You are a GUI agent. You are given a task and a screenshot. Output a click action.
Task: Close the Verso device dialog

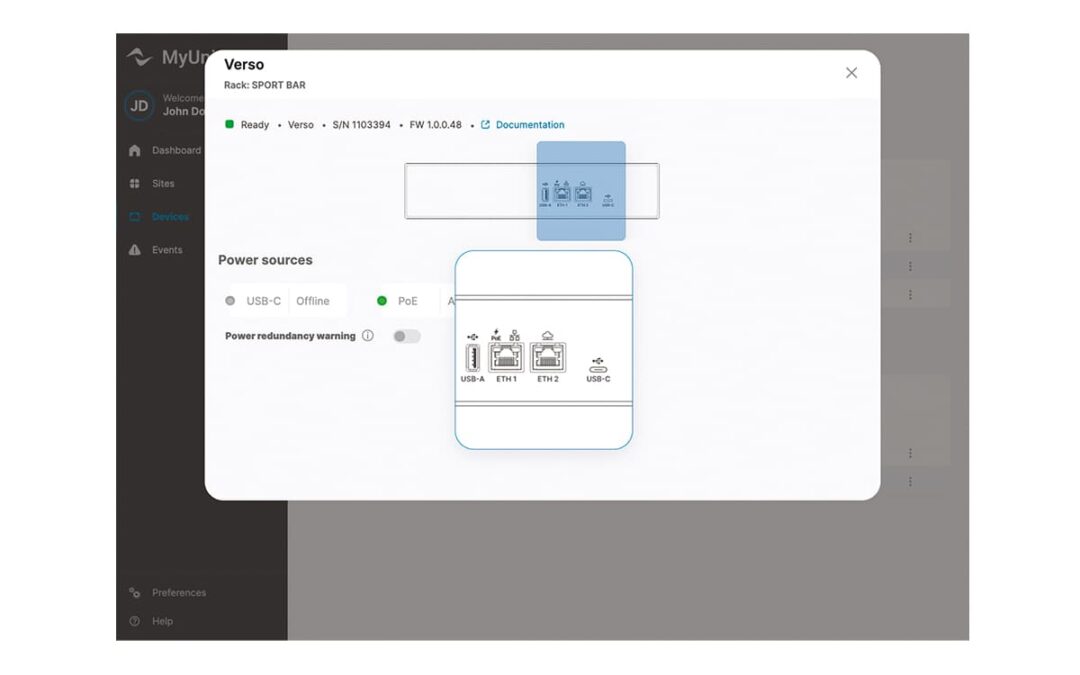tap(851, 73)
